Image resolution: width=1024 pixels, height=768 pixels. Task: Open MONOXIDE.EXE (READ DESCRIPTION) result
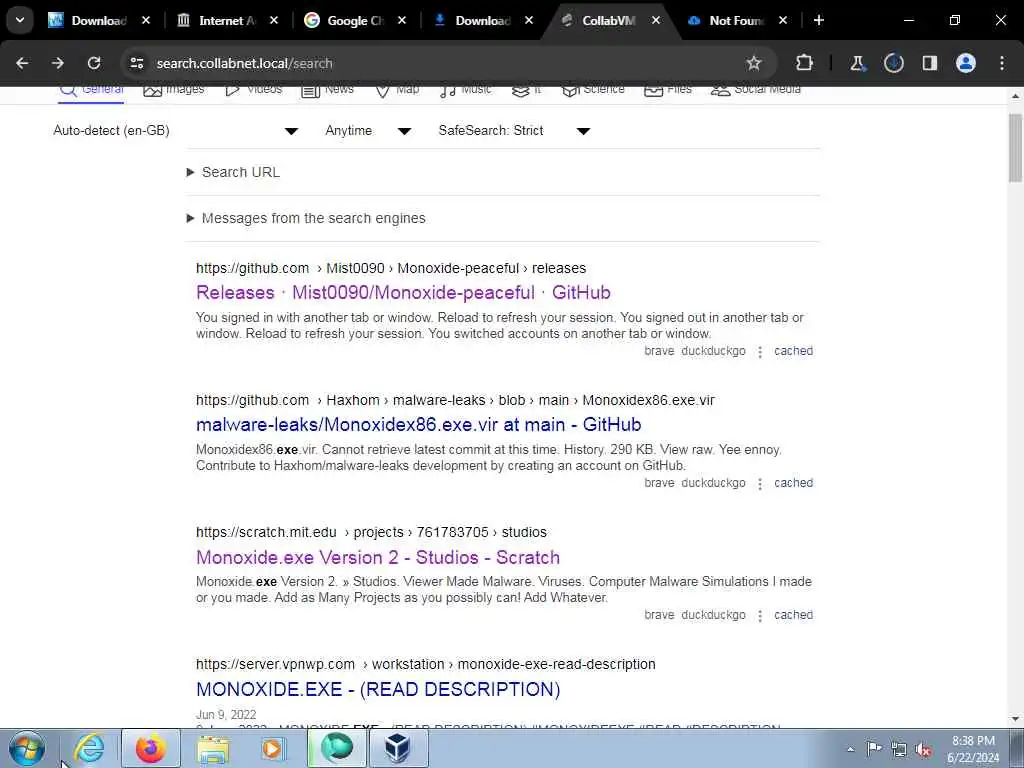[x=378, y=689]
